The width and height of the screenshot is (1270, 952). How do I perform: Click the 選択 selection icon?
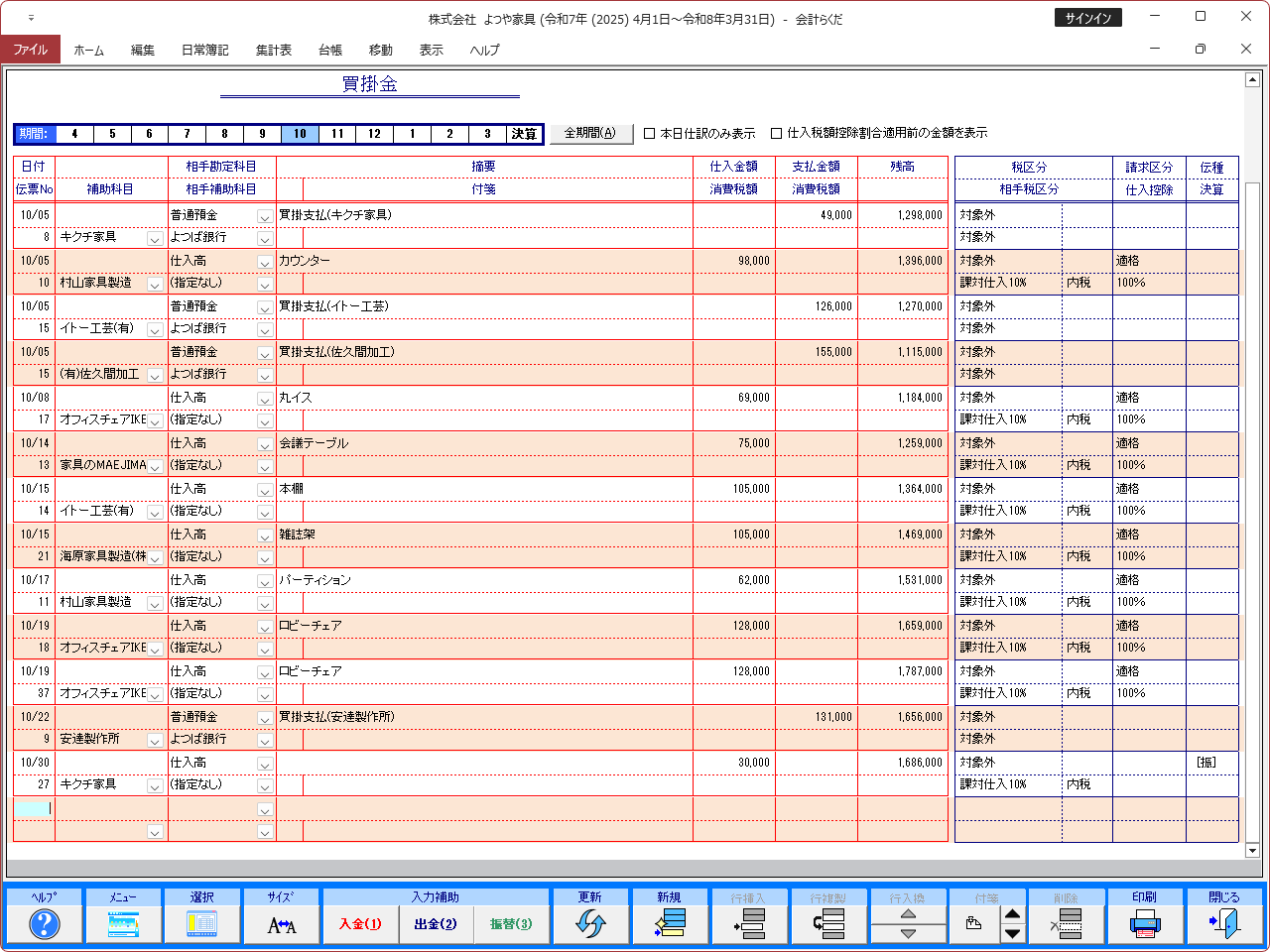202,924
